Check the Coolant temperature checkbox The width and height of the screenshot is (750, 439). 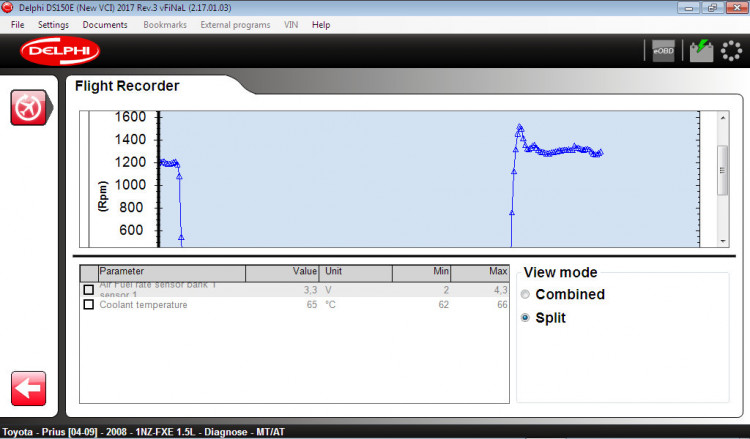point(89,305)
